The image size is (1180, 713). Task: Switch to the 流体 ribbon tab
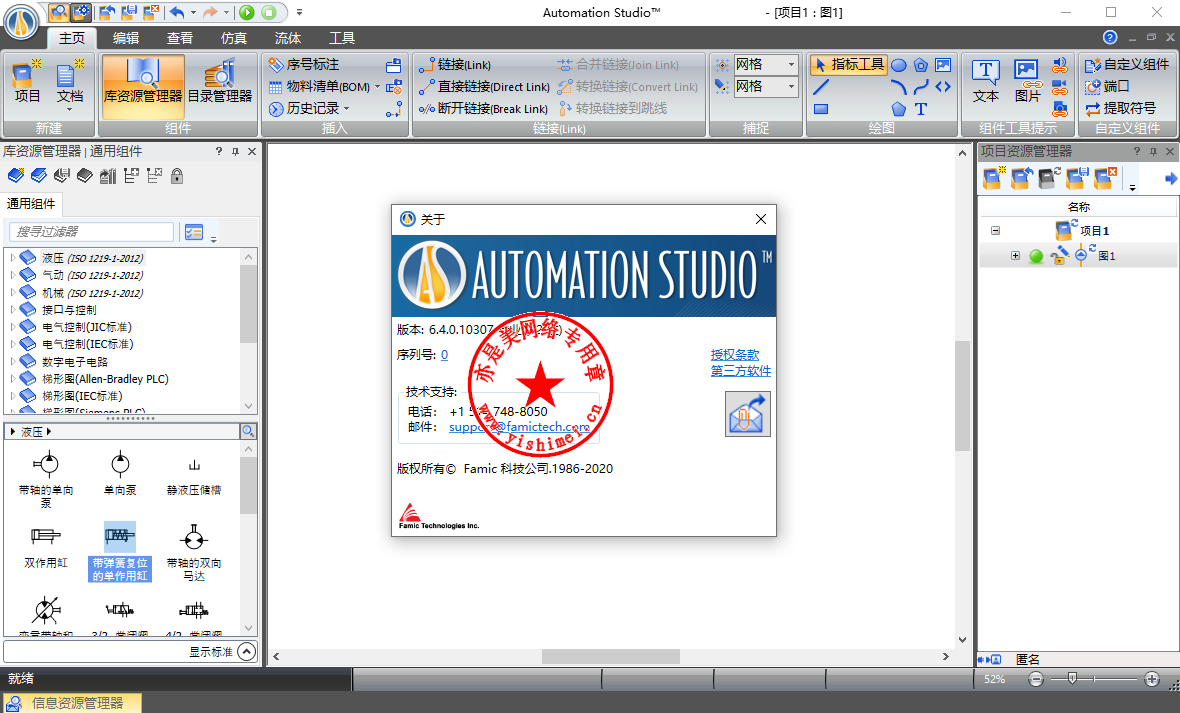pyautogui.click(x=287, y=38)
